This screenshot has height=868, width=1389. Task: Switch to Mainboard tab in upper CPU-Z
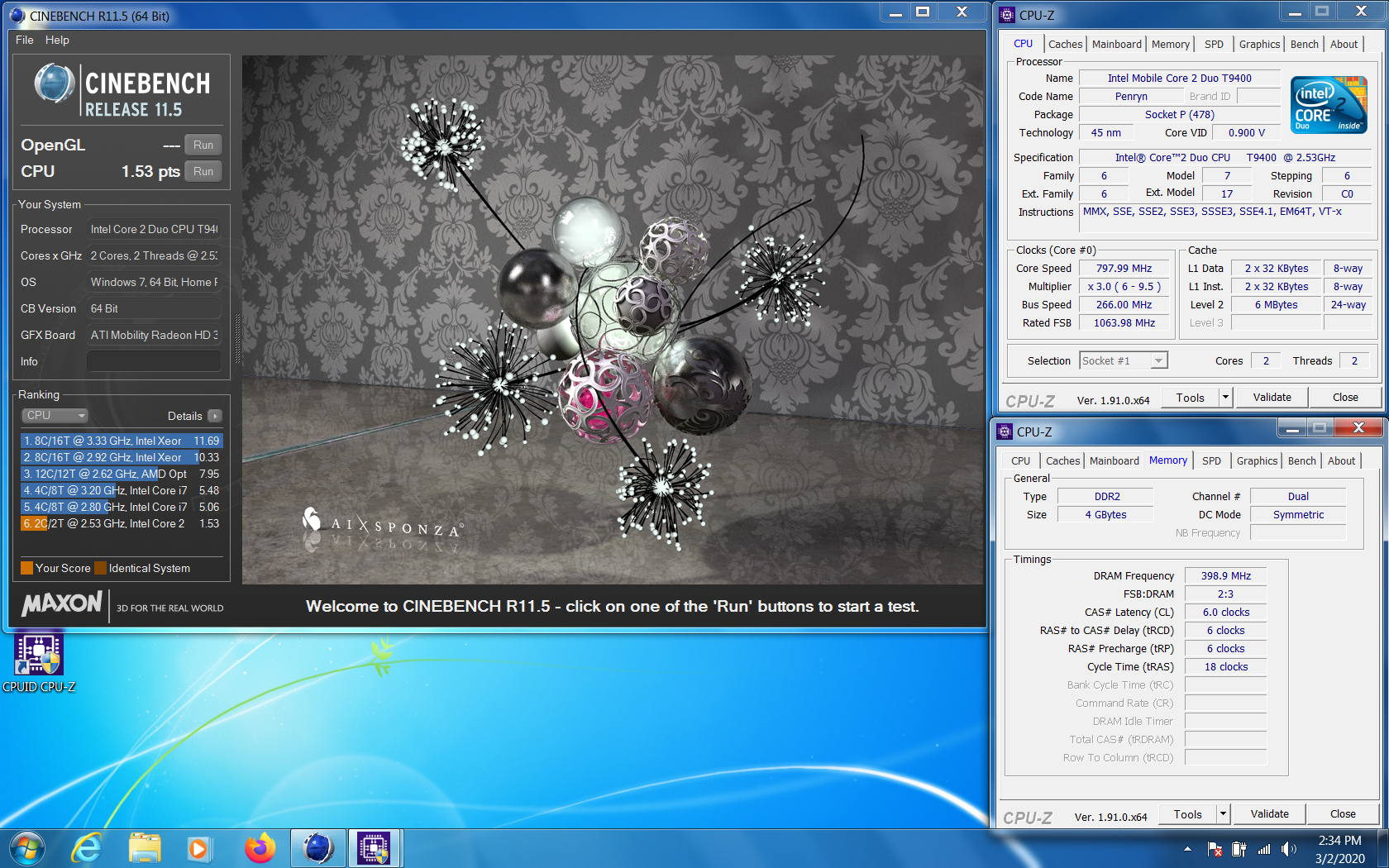[1116, 45]
